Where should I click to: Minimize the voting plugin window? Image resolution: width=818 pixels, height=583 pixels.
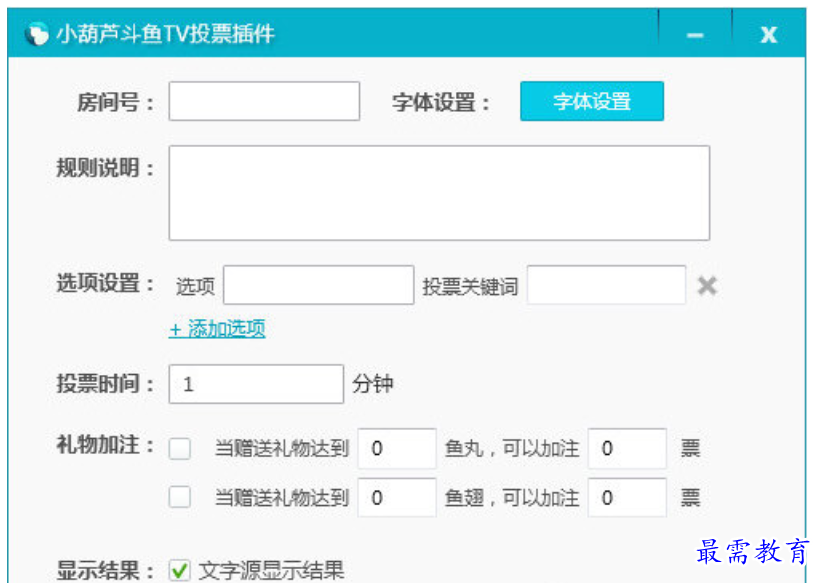[694, 35]
